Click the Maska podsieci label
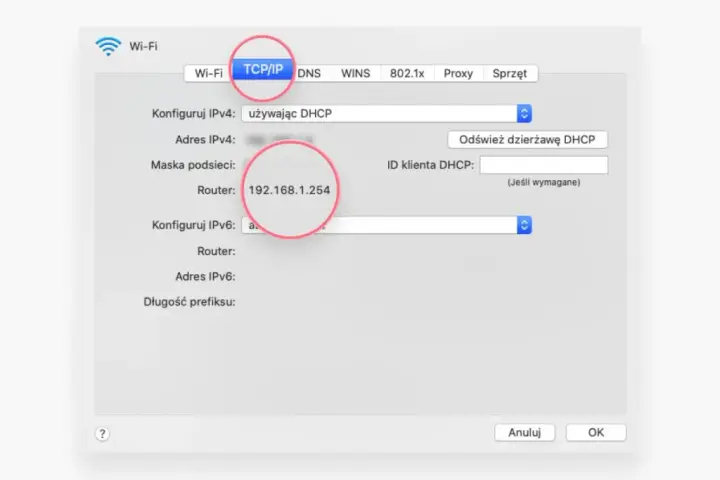720x480 pixels. point(193,165)
